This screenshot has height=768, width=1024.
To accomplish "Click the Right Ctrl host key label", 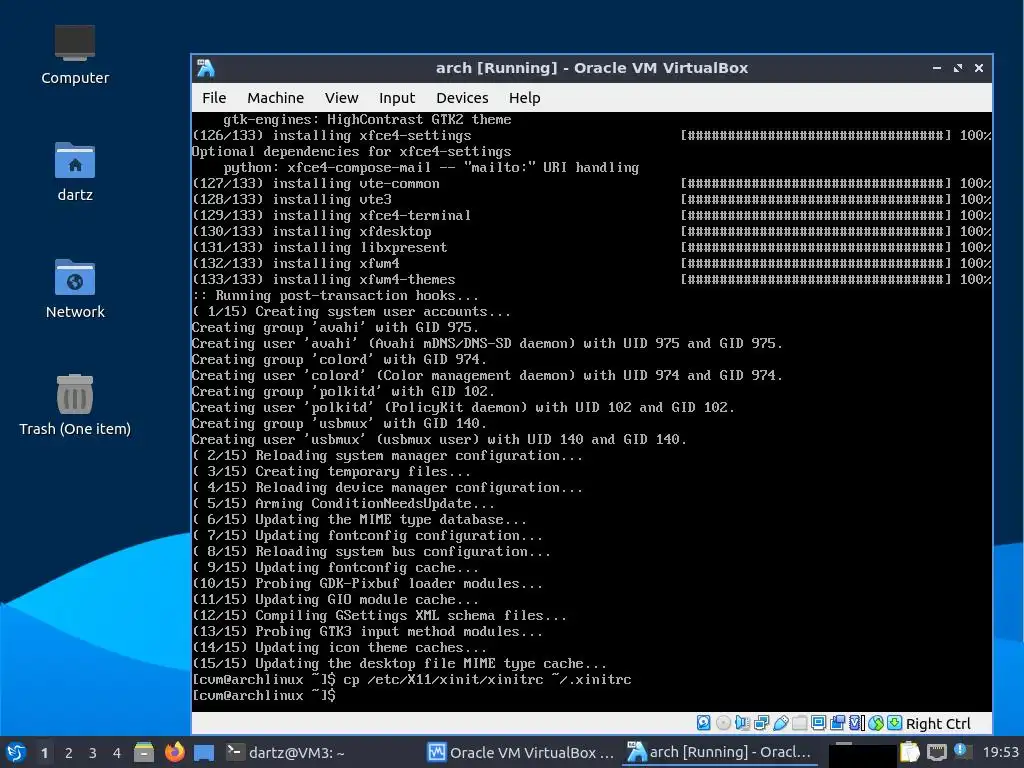I will 938,724.
